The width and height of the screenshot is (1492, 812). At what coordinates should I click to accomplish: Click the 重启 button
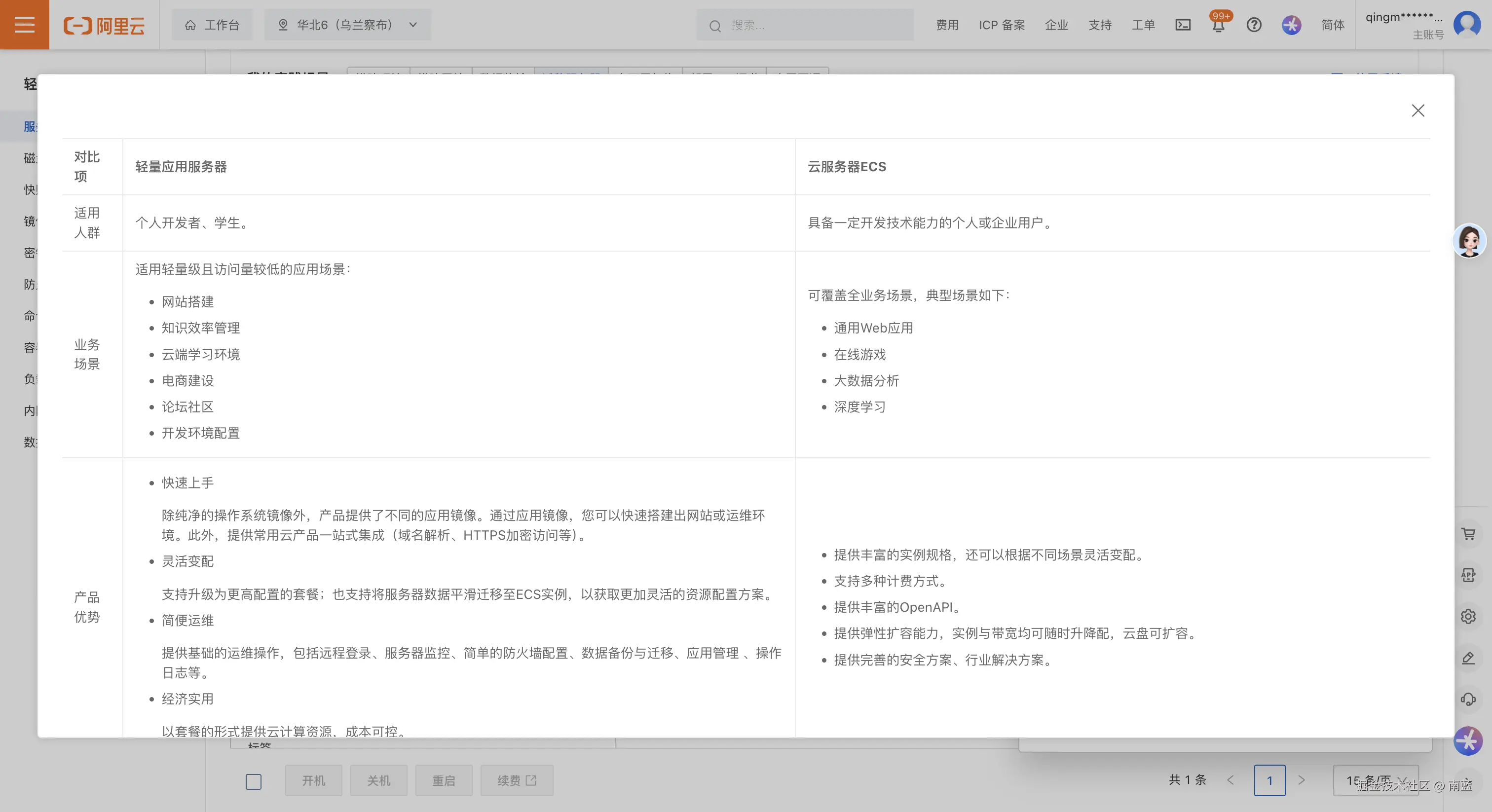[x=444, y=781]
